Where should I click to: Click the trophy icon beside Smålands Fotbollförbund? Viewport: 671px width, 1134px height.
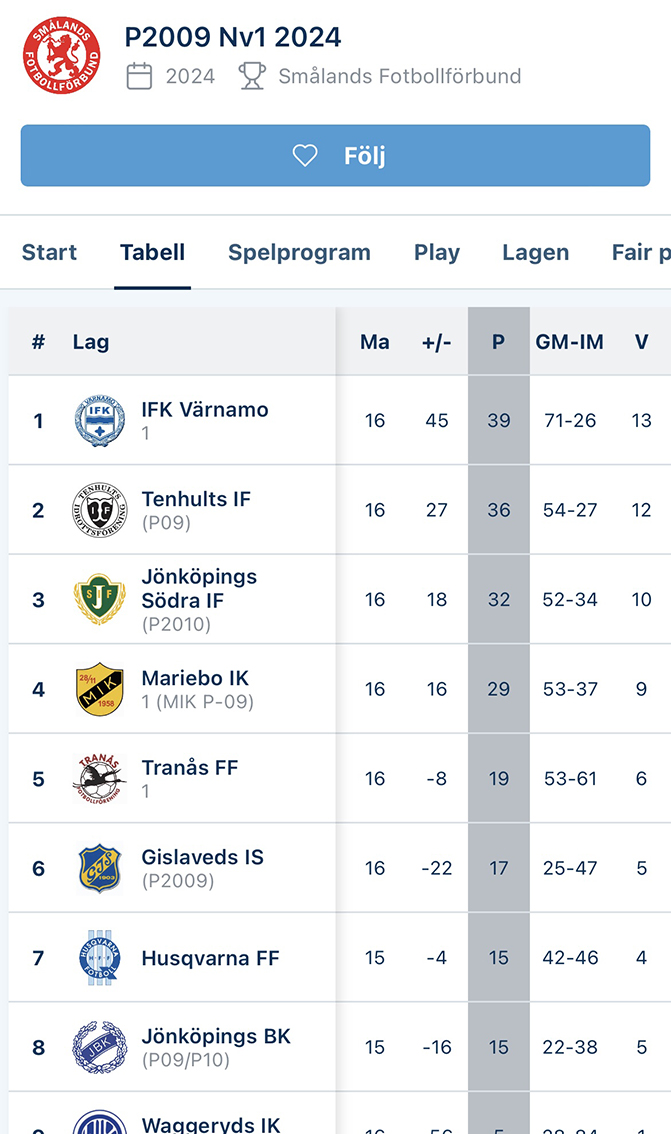pyautogui.click(x=252, y=76)
